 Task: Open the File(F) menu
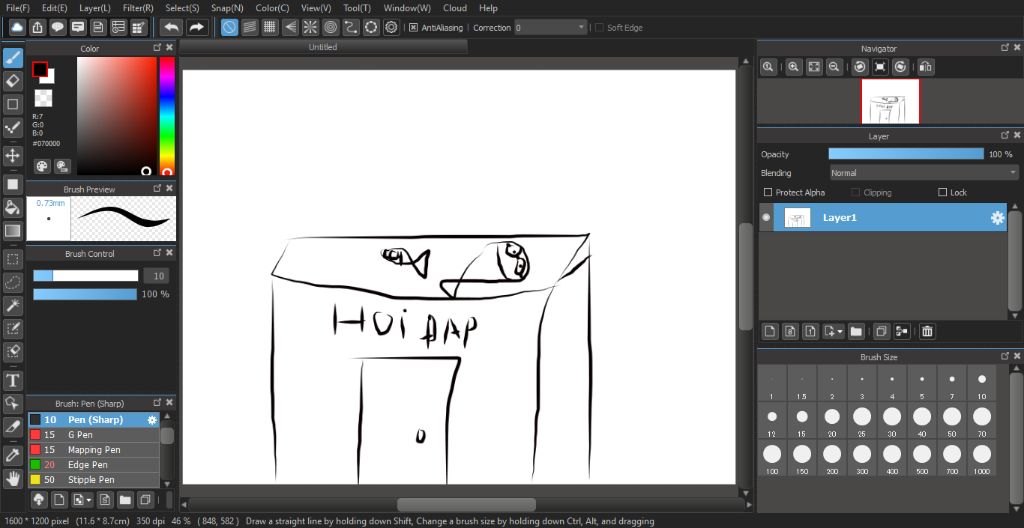[18, 8]
